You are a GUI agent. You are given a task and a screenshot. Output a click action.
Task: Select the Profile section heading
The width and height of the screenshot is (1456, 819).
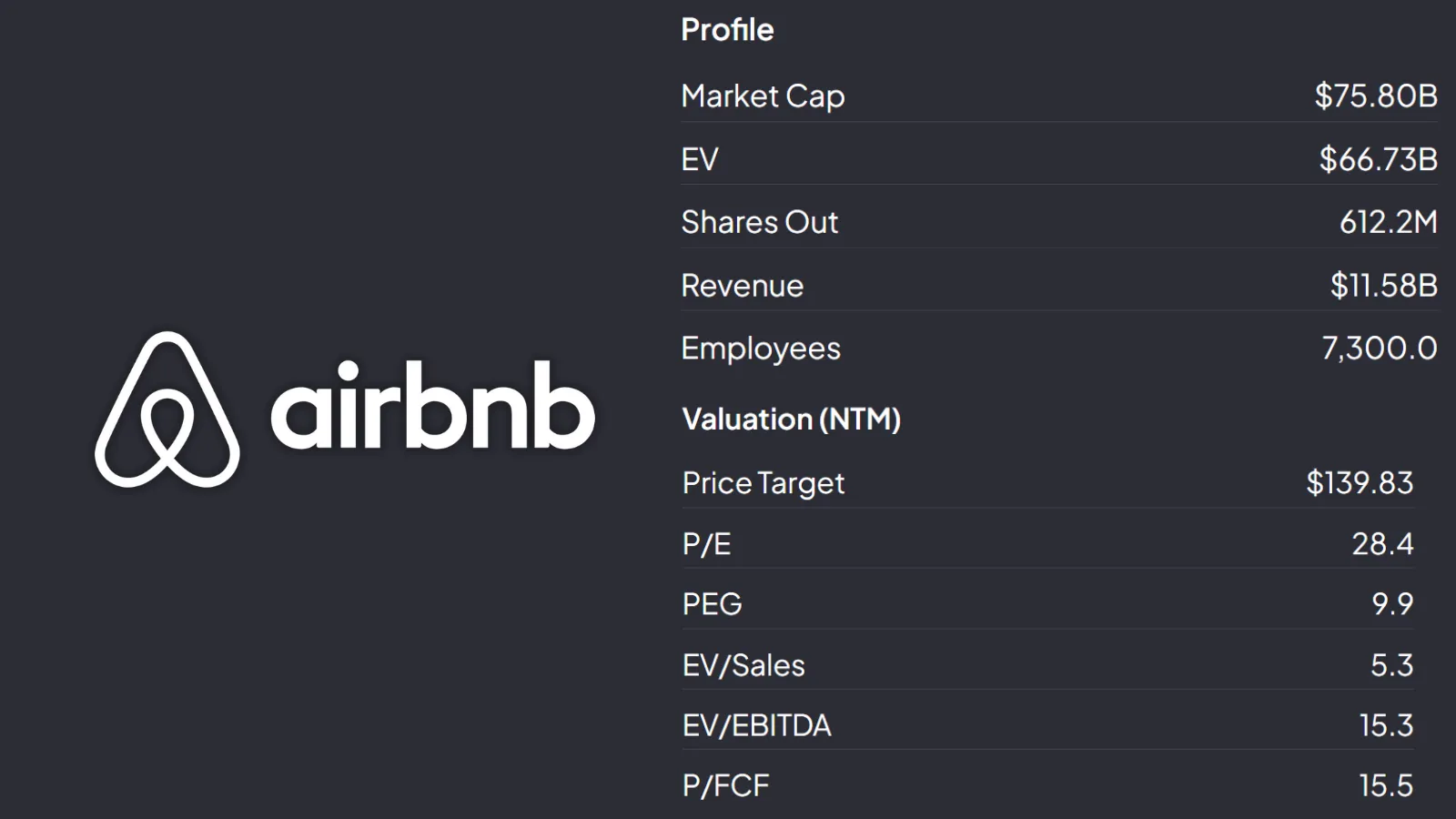[x=727, y=30]
